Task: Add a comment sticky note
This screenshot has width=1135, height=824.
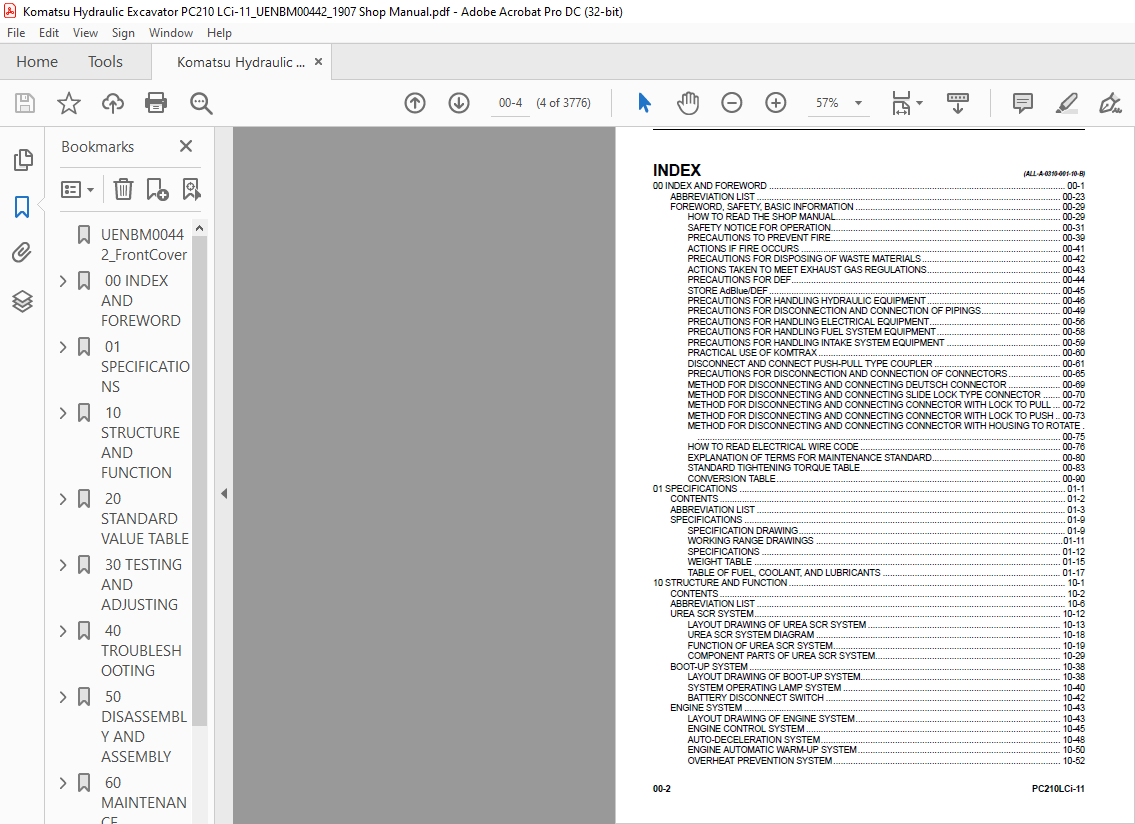Action: pyautogui.click(x=1023, y=103)
